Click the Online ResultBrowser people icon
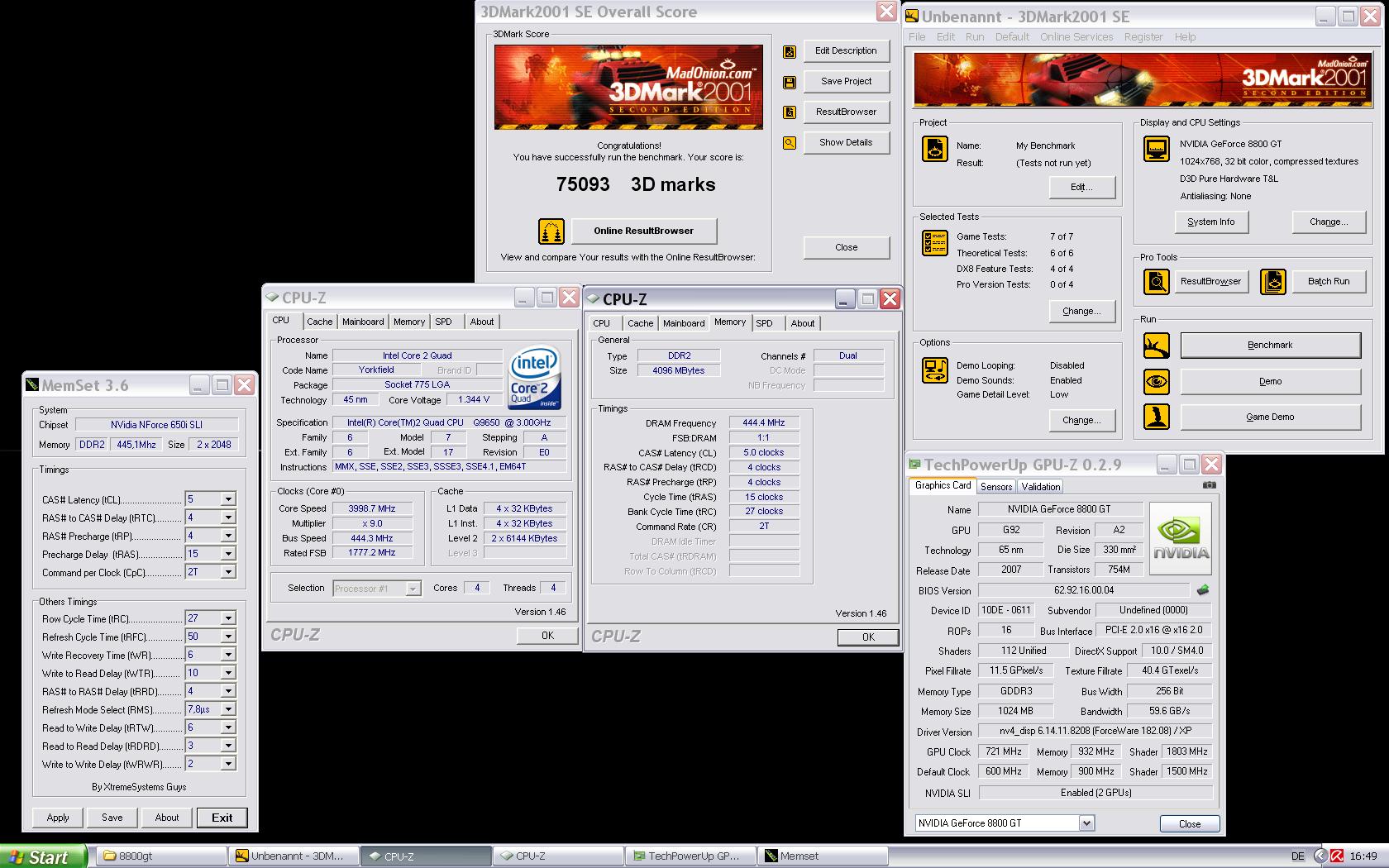This screenshot has height=868, width=1389. 551,231
